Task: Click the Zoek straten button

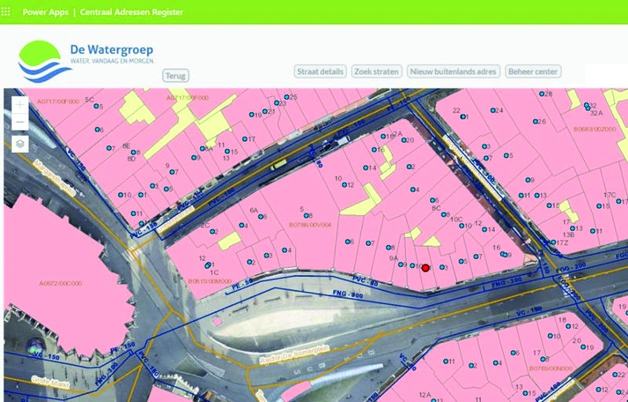Action: coord(377,72)
